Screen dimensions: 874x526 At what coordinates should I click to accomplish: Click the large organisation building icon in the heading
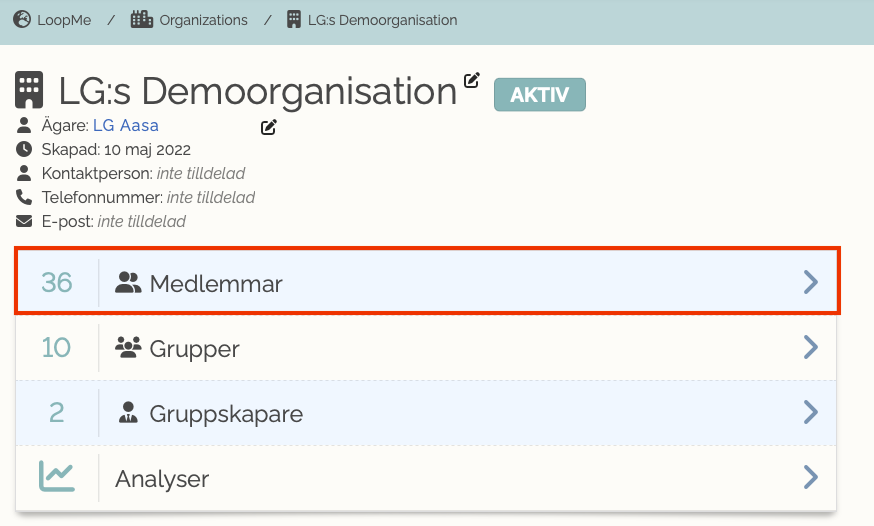(x=29, y=90)
